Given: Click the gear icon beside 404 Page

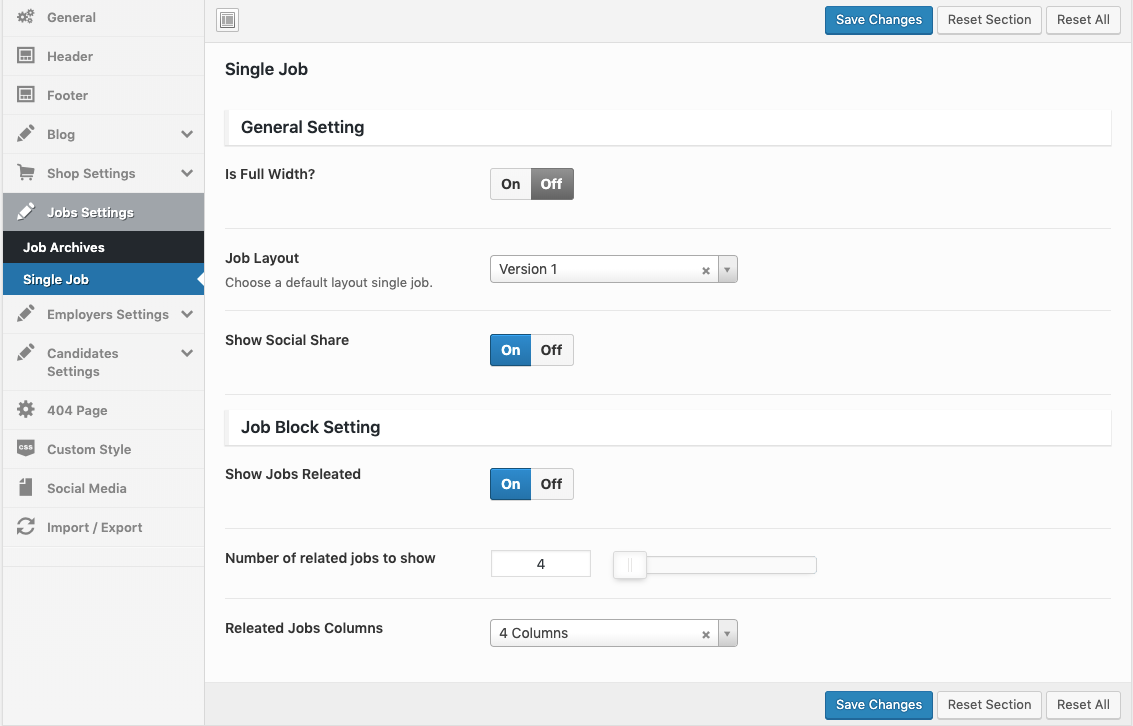Looking at the screenshot, I should pyautogui.click(x=26, y=410).
